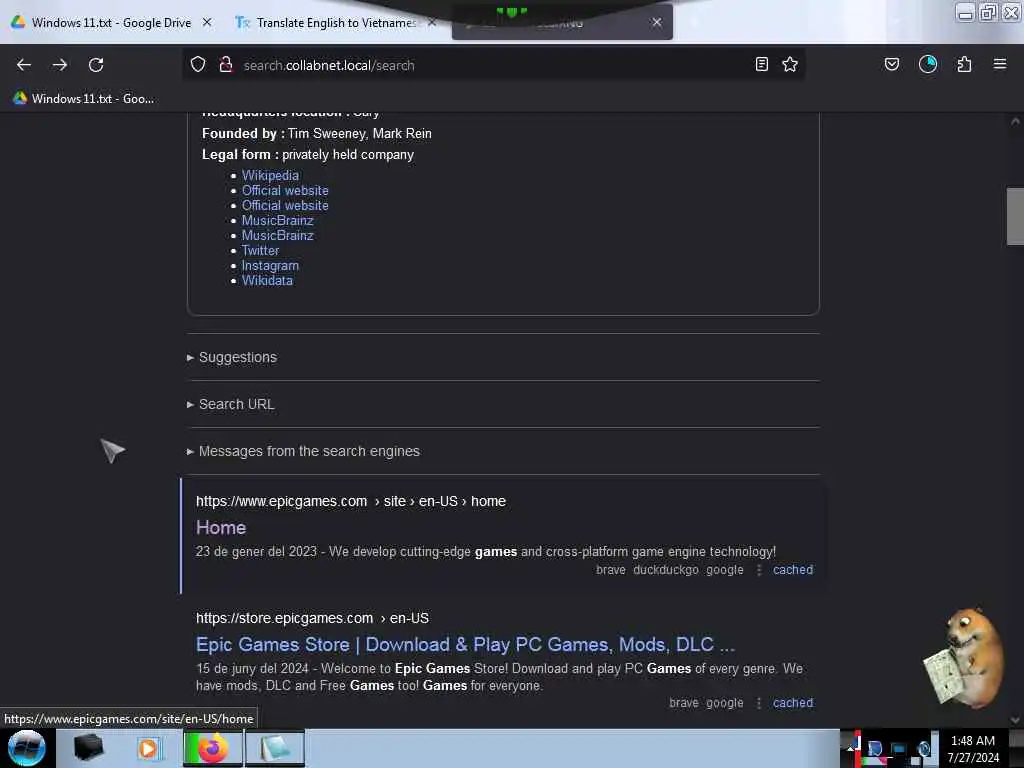This screenshot has height=768, width=1024.
Task: Open the Instagram link
Action: coord(270,265)
